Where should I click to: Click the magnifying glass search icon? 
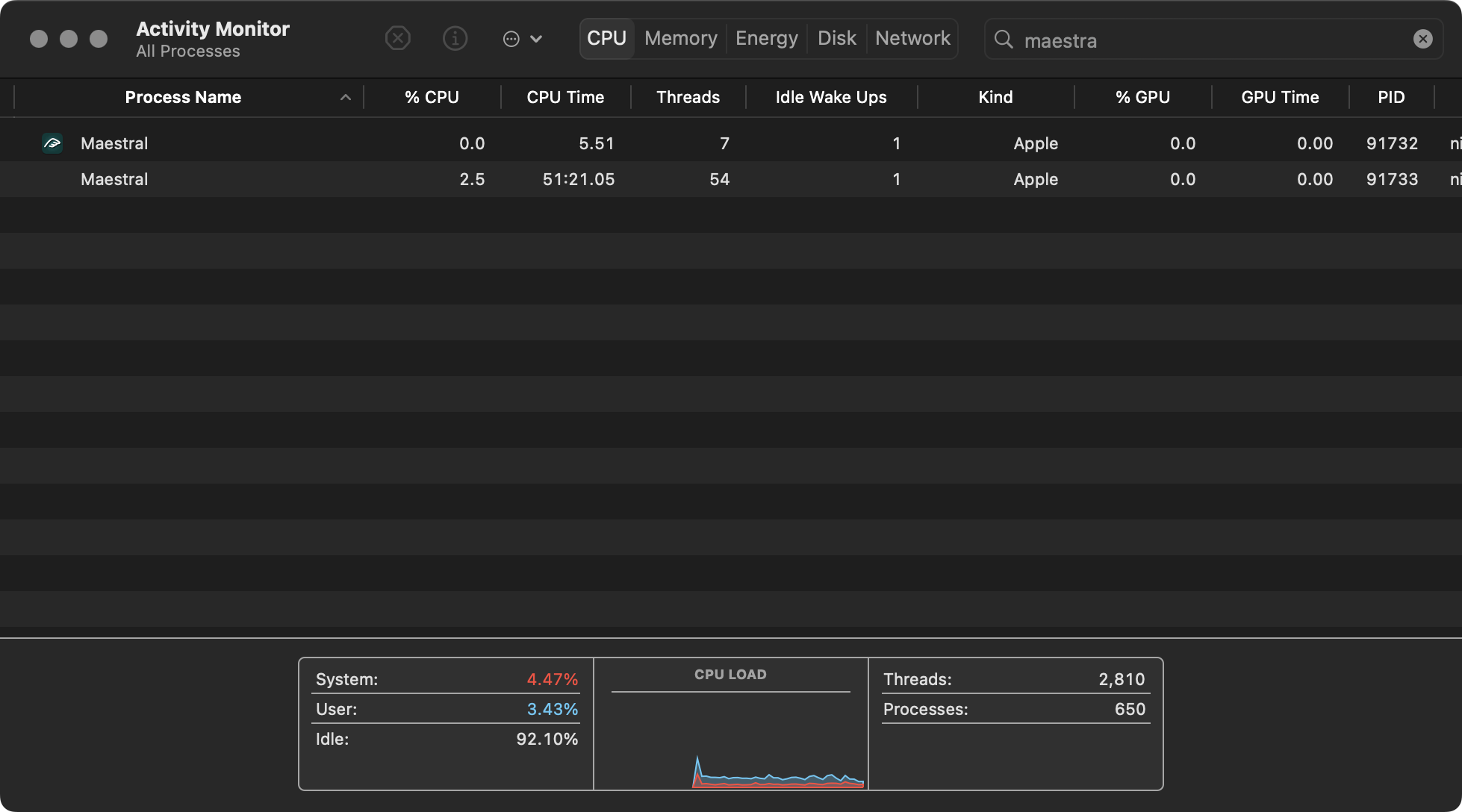click(1004, 40)
